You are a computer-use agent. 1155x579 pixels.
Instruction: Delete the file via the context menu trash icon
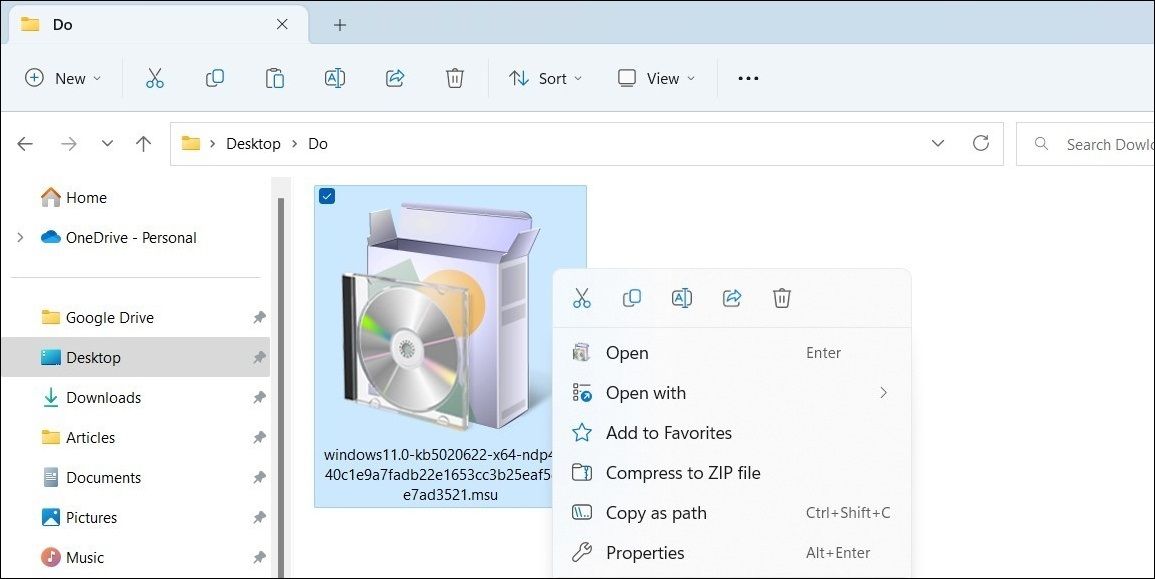[782, 298]
